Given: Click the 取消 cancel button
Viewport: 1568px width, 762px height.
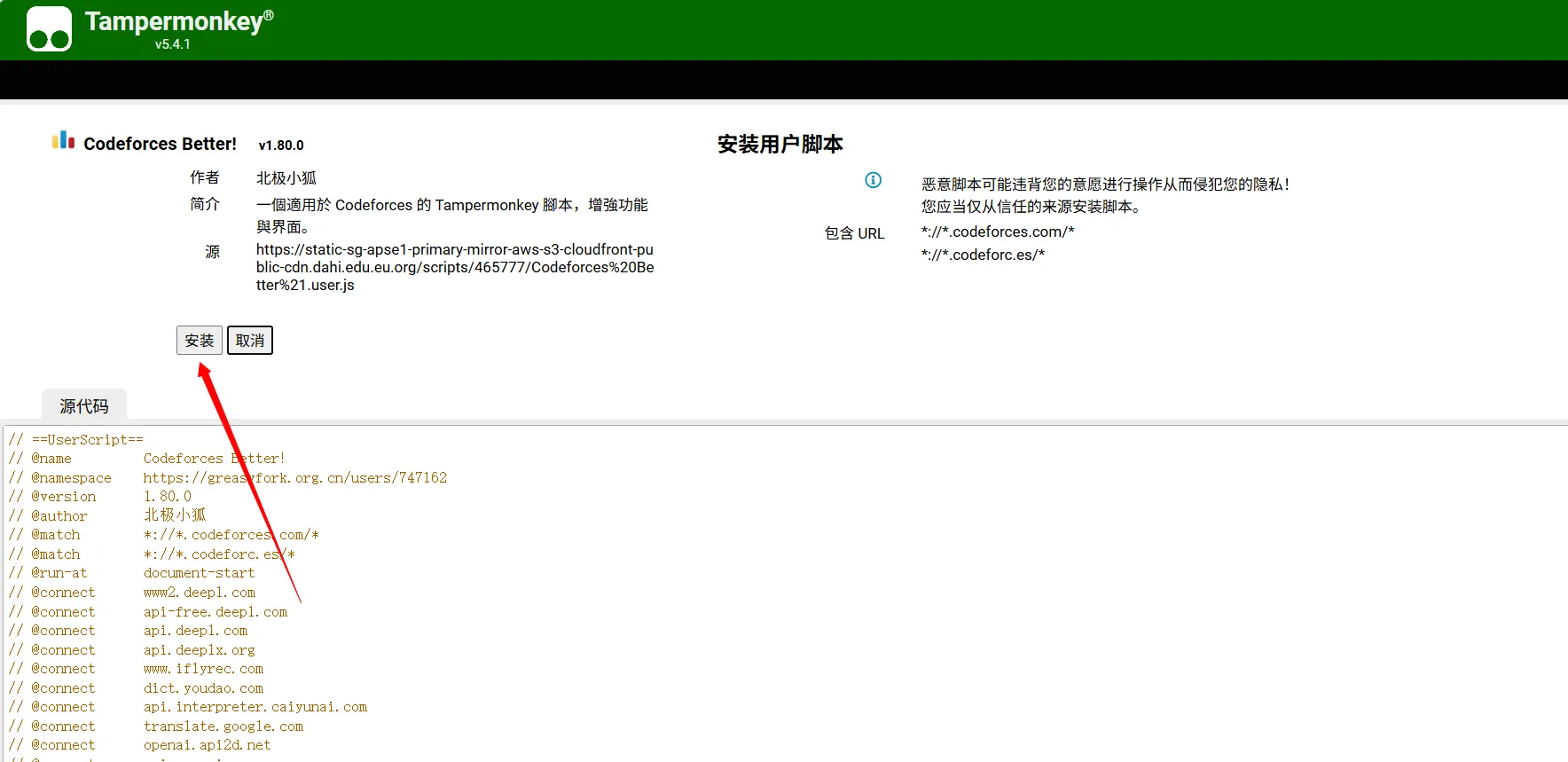Looking at the screenshot, I should (x=250, y=341).
